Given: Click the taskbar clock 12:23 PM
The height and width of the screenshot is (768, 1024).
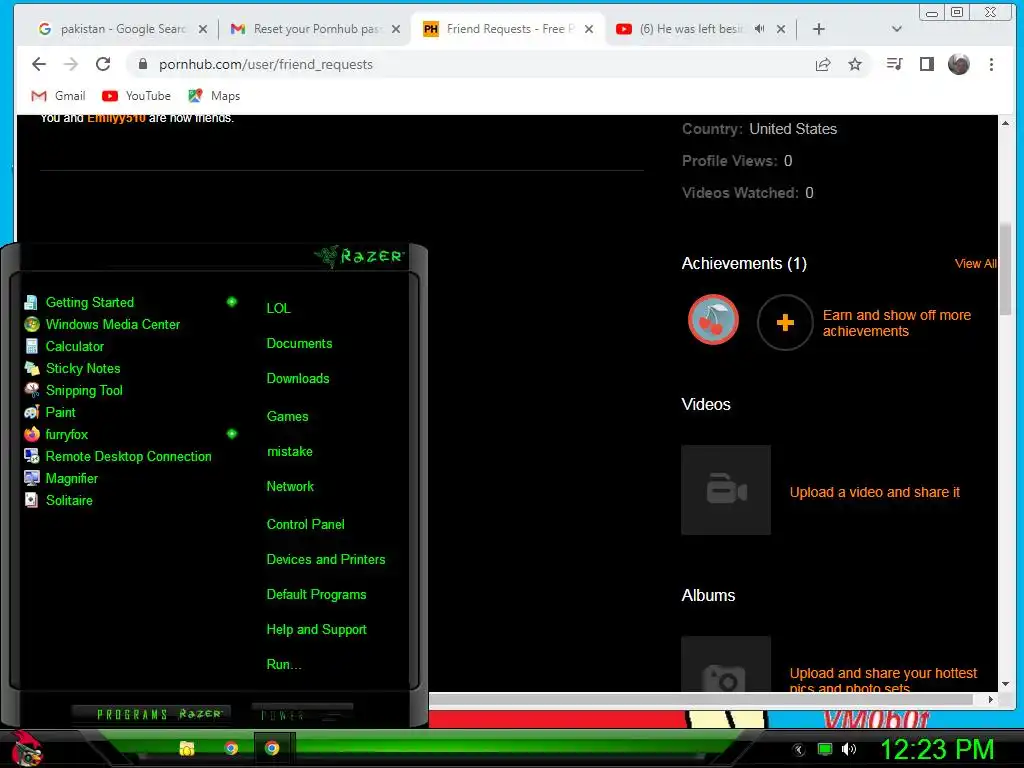Looking at the screenshot, I should pos(937,750).
